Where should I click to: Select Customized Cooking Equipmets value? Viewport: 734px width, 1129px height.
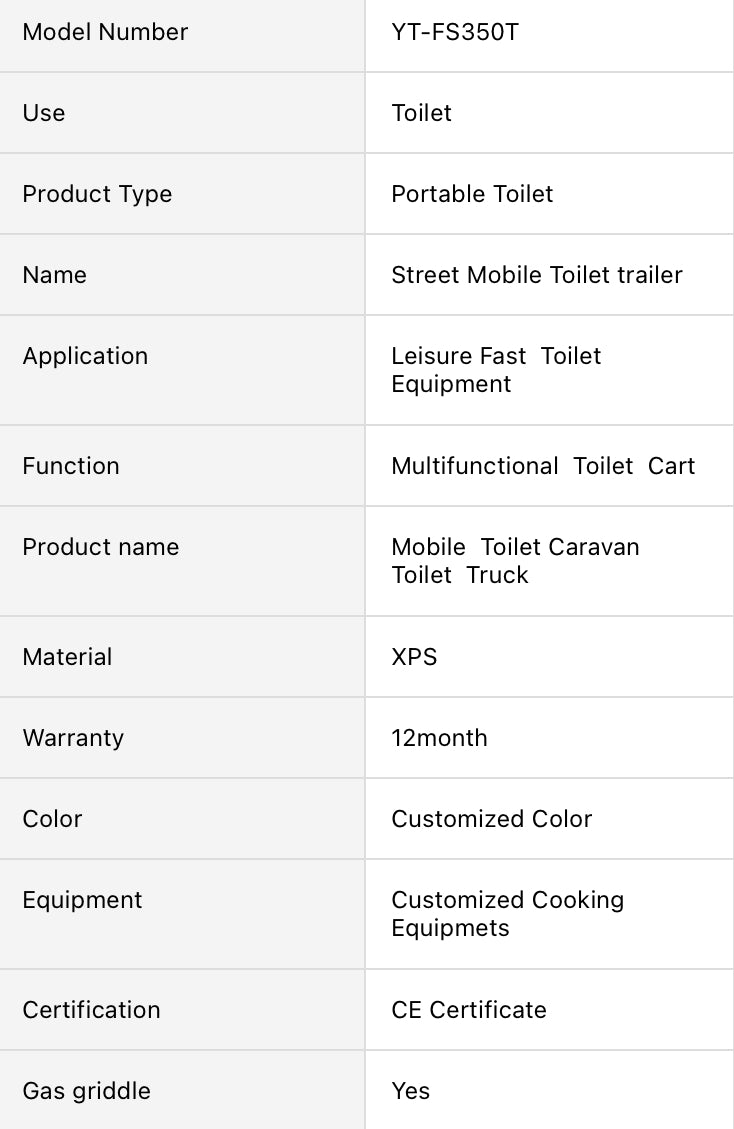[x=507, y=914]
